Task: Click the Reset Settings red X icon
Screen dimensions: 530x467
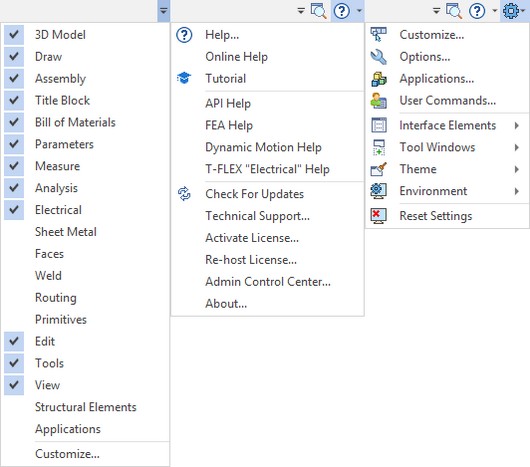Action: [x=379, y=216]
